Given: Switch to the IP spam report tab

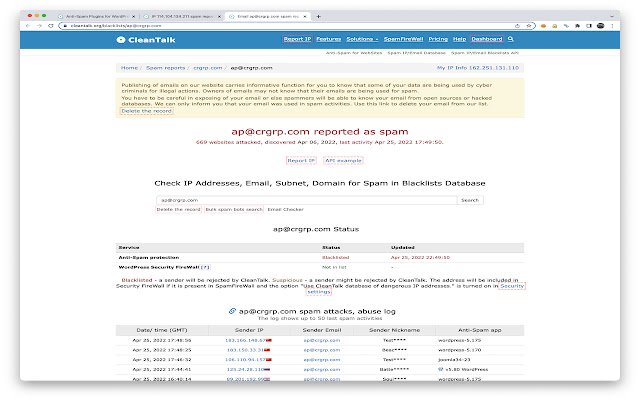Looking at the screenshot, I should coord(182,16).
